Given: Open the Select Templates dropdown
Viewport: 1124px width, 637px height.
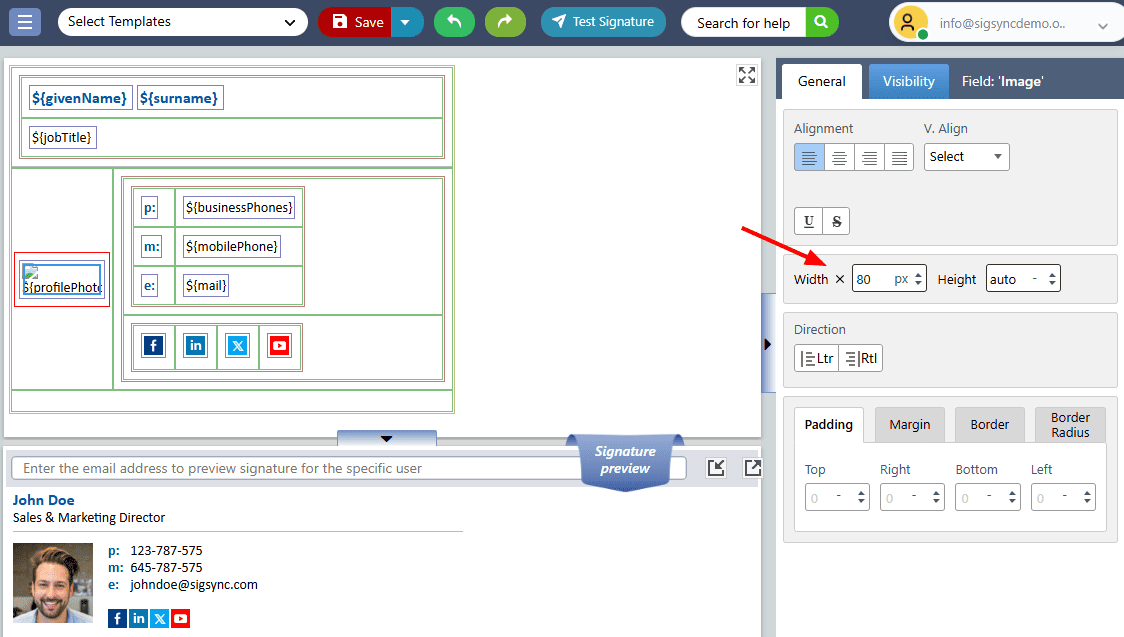Looking at the screenshot, I should click(x=182, y=22).
